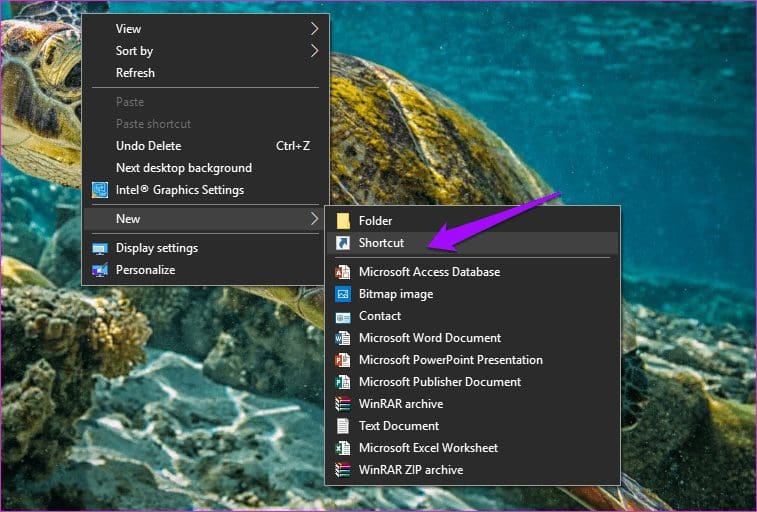The image size is (757, 512).
Task: Create a new Text Document
Action: pos(473,426)
